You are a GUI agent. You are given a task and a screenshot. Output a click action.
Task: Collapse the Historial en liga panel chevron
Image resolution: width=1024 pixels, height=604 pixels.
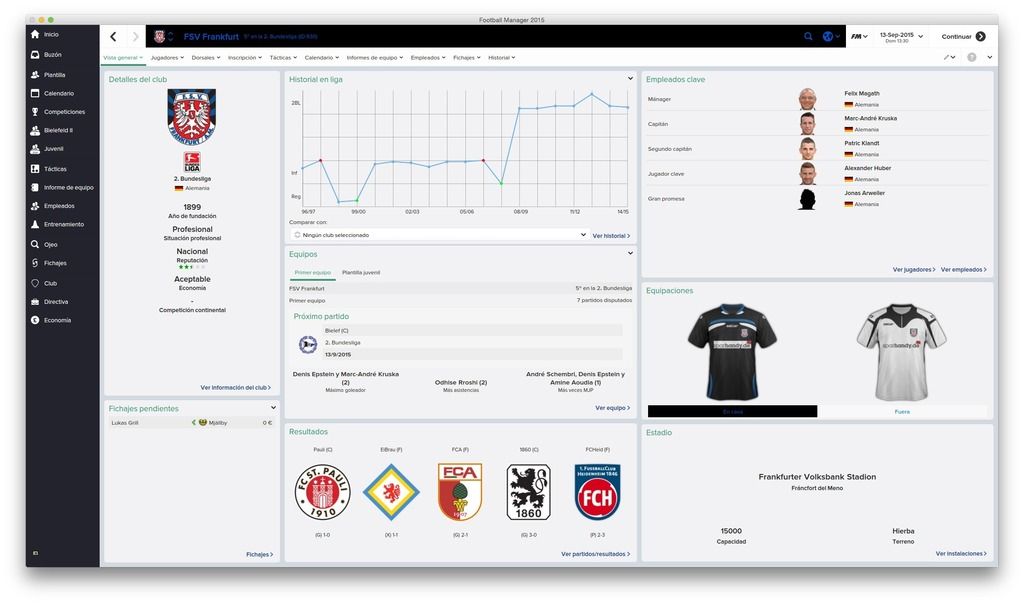click(x=630, y=78)
